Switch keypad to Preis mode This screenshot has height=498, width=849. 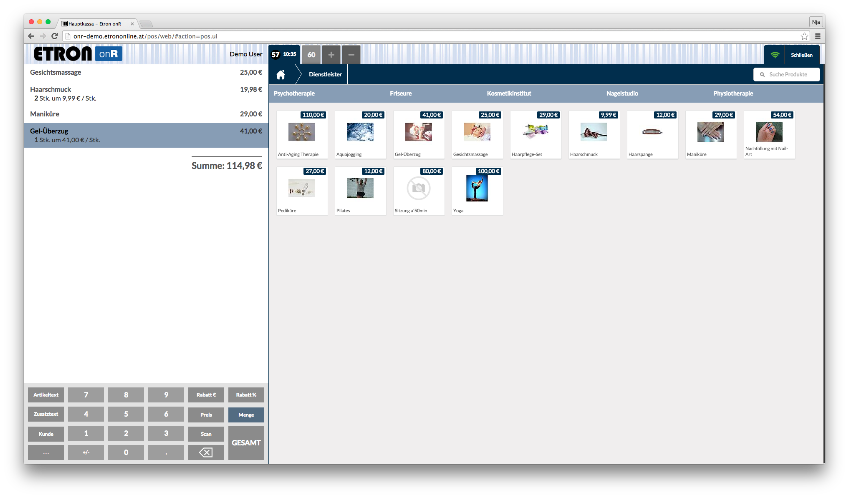206,414
